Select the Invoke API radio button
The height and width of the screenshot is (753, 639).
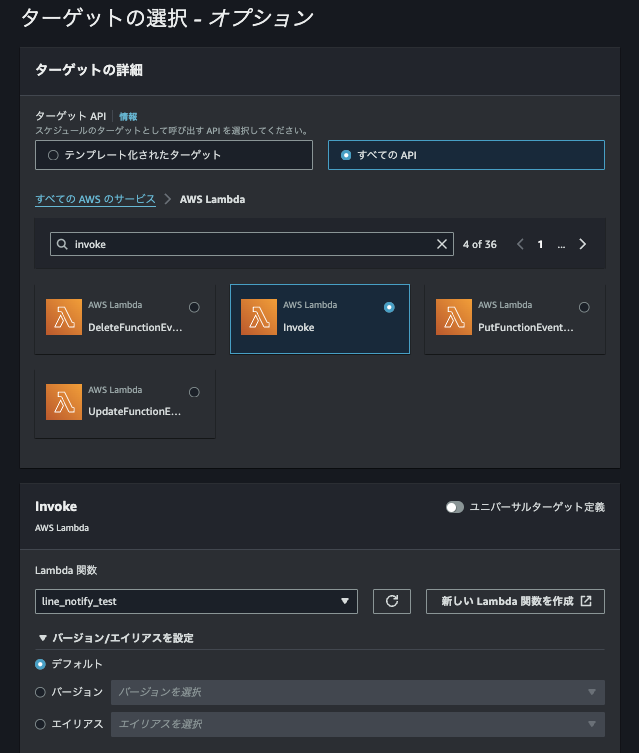tap(389, 307)
